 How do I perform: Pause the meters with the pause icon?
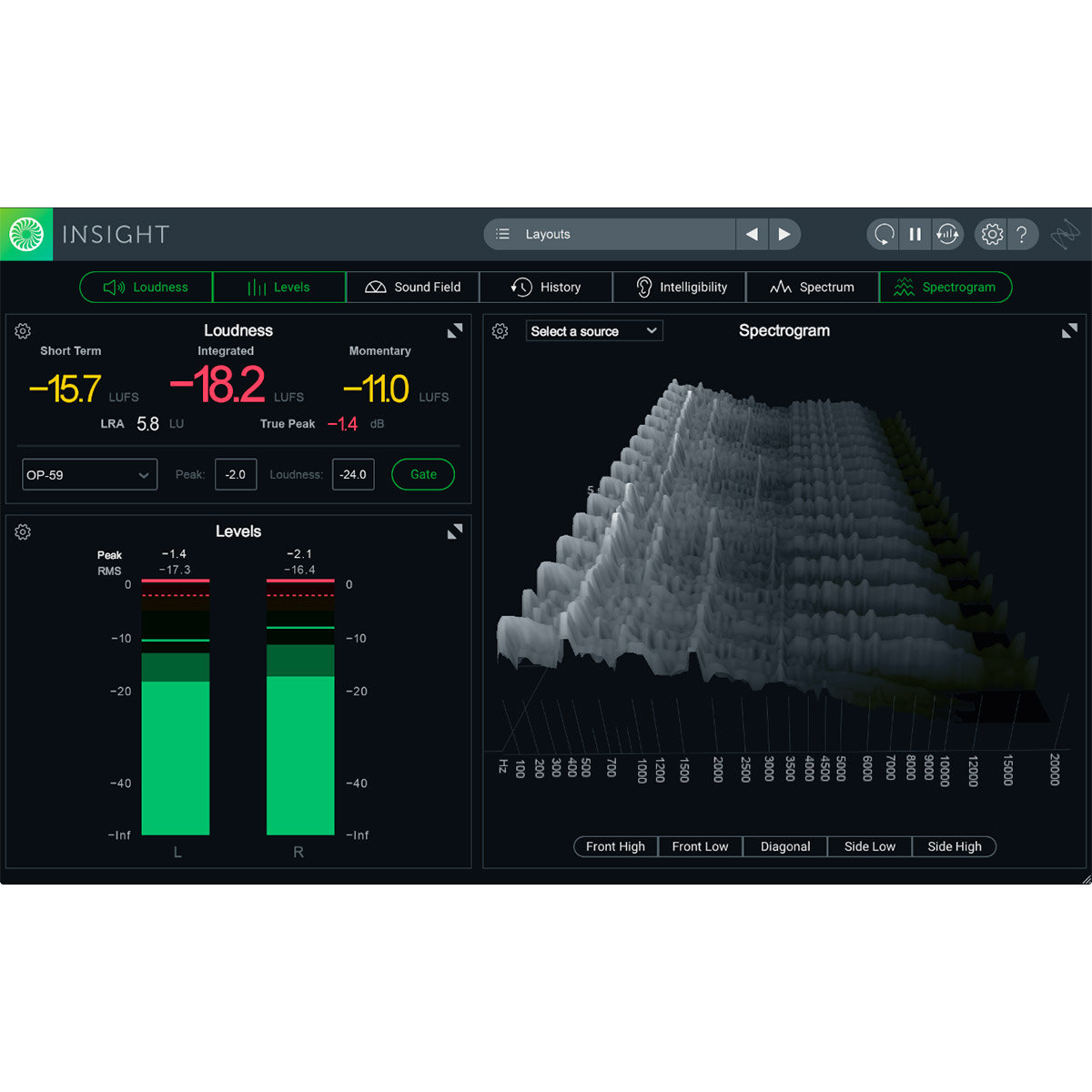coord(915,234)
